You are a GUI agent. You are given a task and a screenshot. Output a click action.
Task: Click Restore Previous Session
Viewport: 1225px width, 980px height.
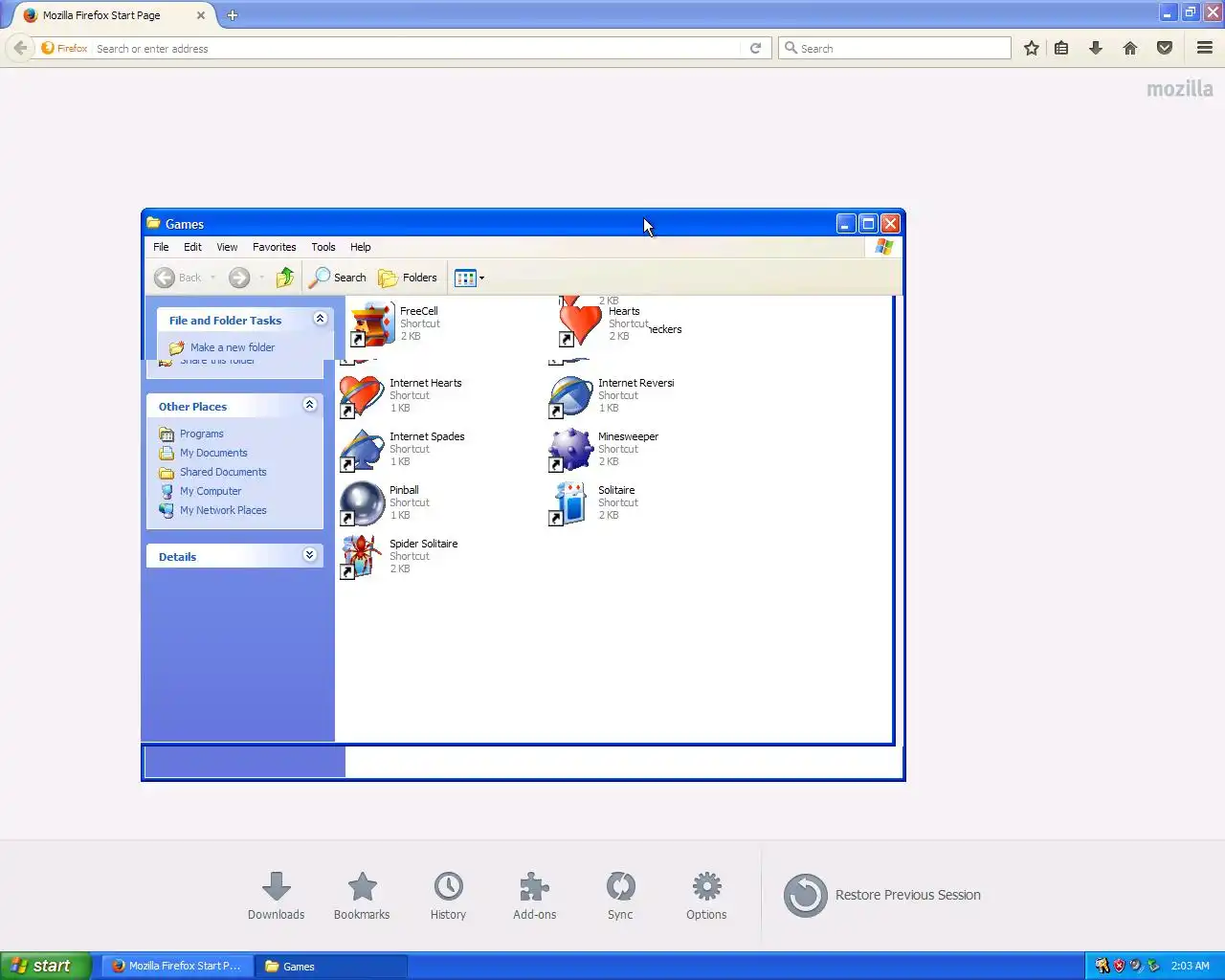[x=882, y=895]
